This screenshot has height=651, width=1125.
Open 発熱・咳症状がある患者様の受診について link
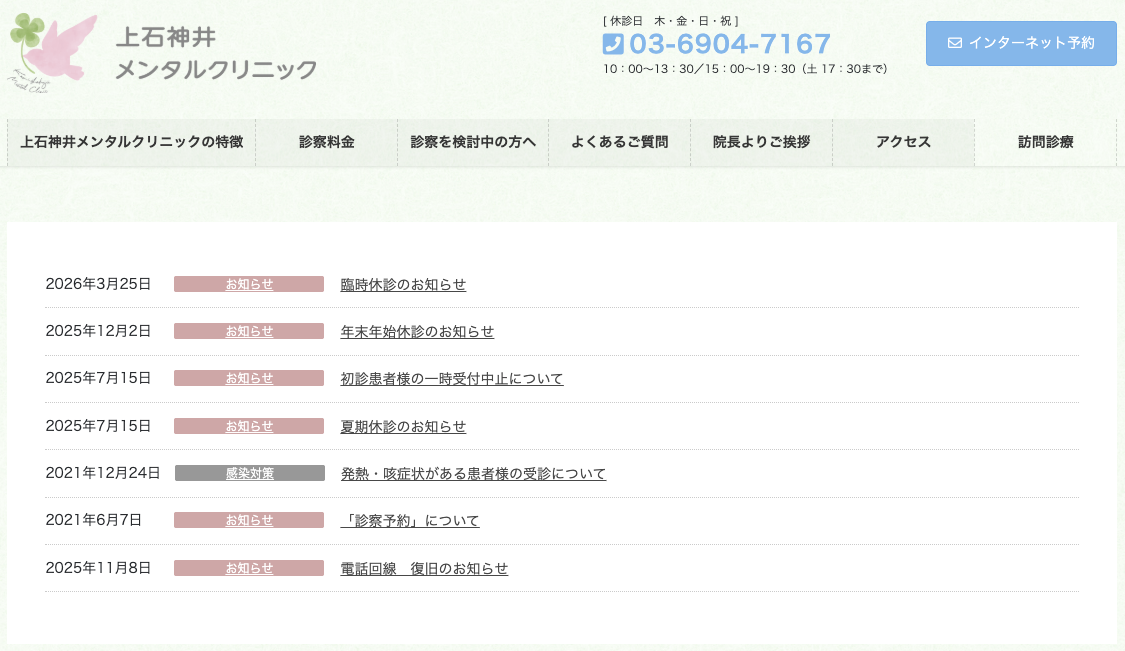(473, 474)
